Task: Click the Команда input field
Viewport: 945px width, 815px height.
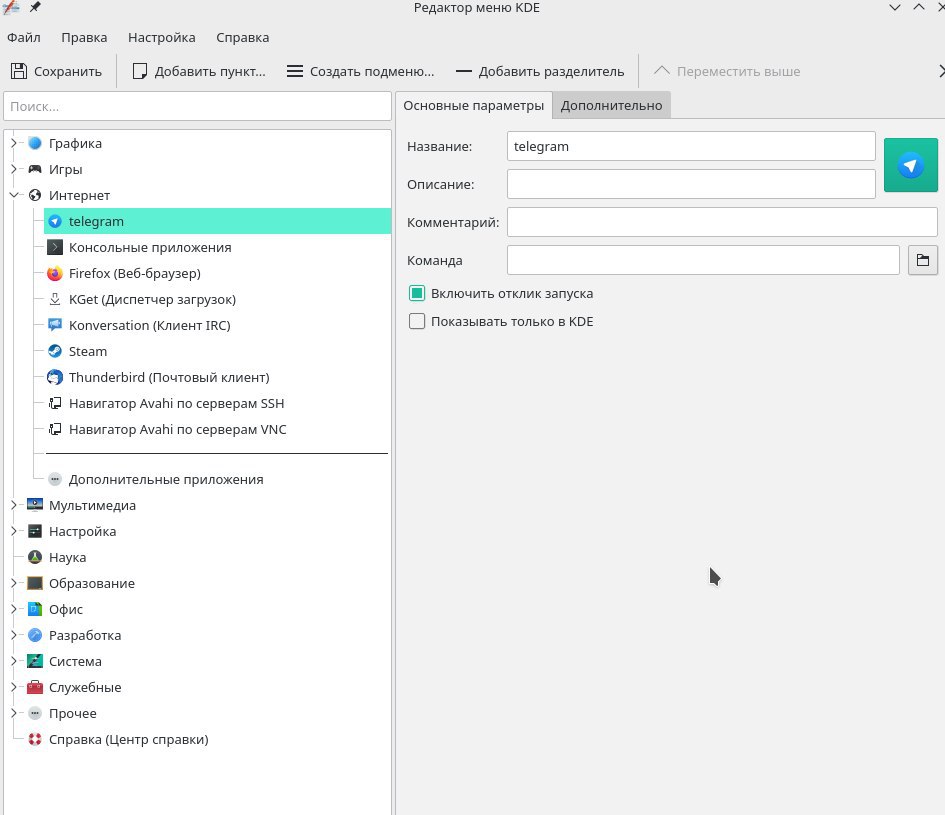Action: [703, 260]
